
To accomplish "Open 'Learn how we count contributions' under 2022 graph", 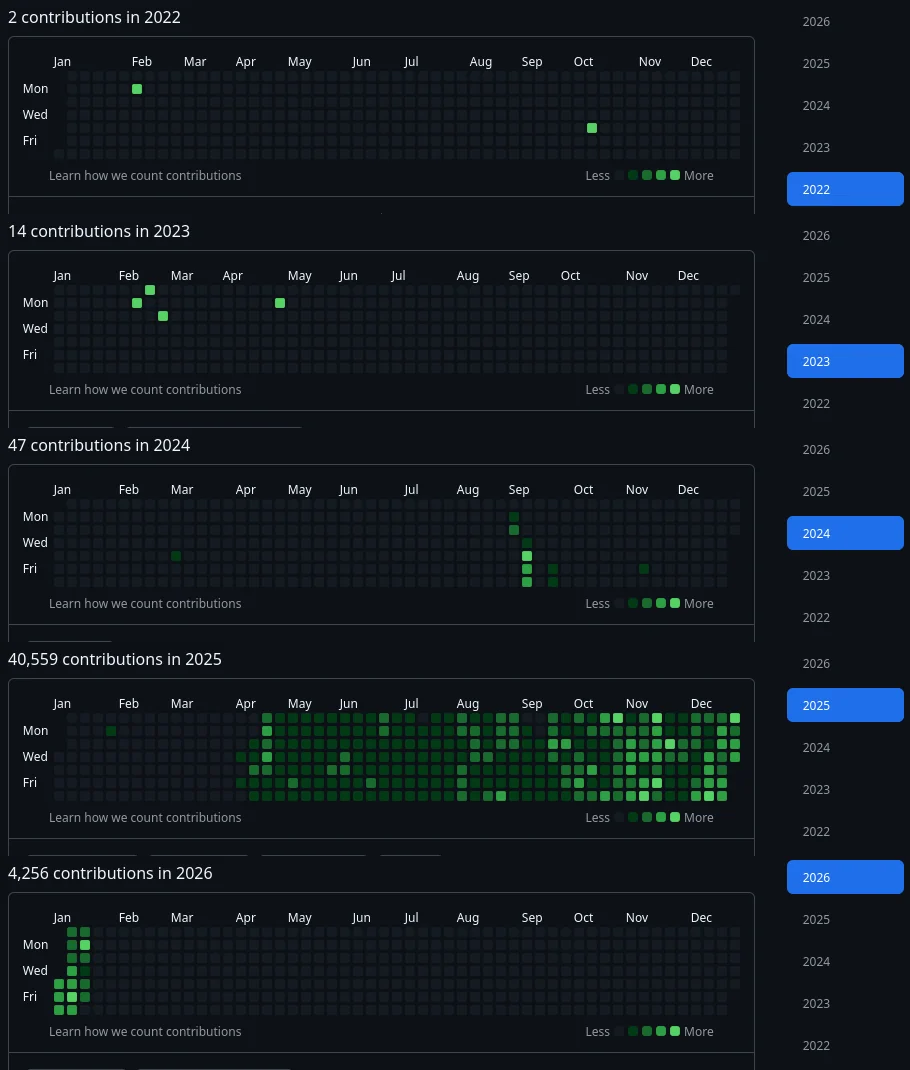I will (x=145, y=175).
